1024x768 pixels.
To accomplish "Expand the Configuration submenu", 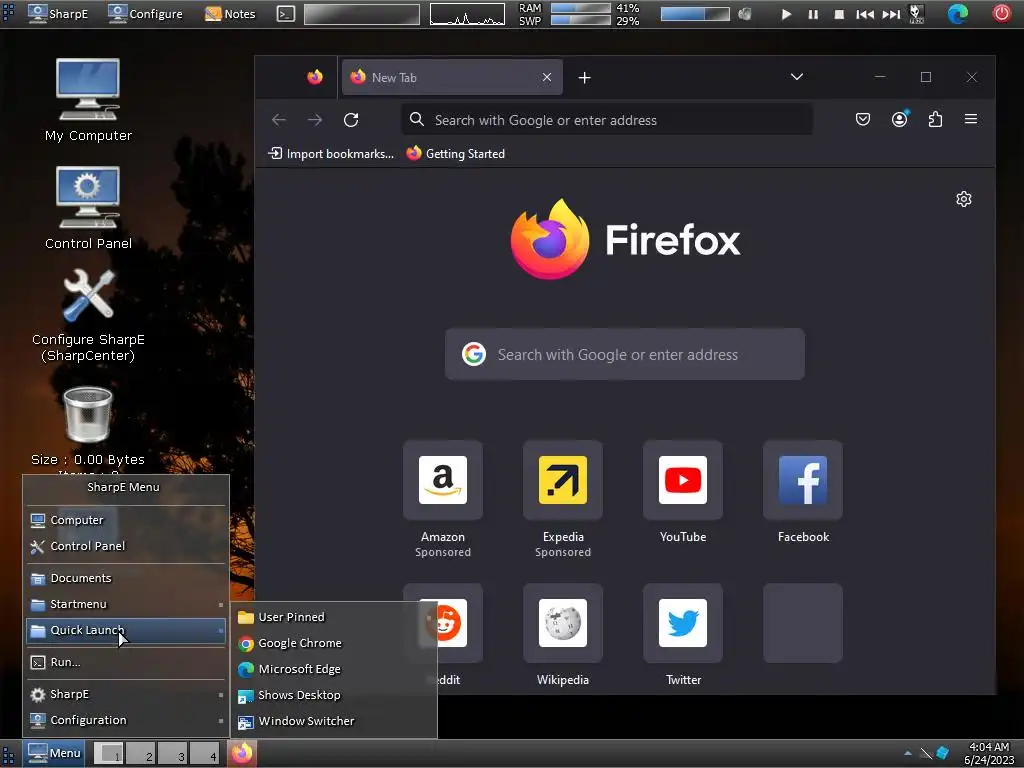I will tap(126, 720).
